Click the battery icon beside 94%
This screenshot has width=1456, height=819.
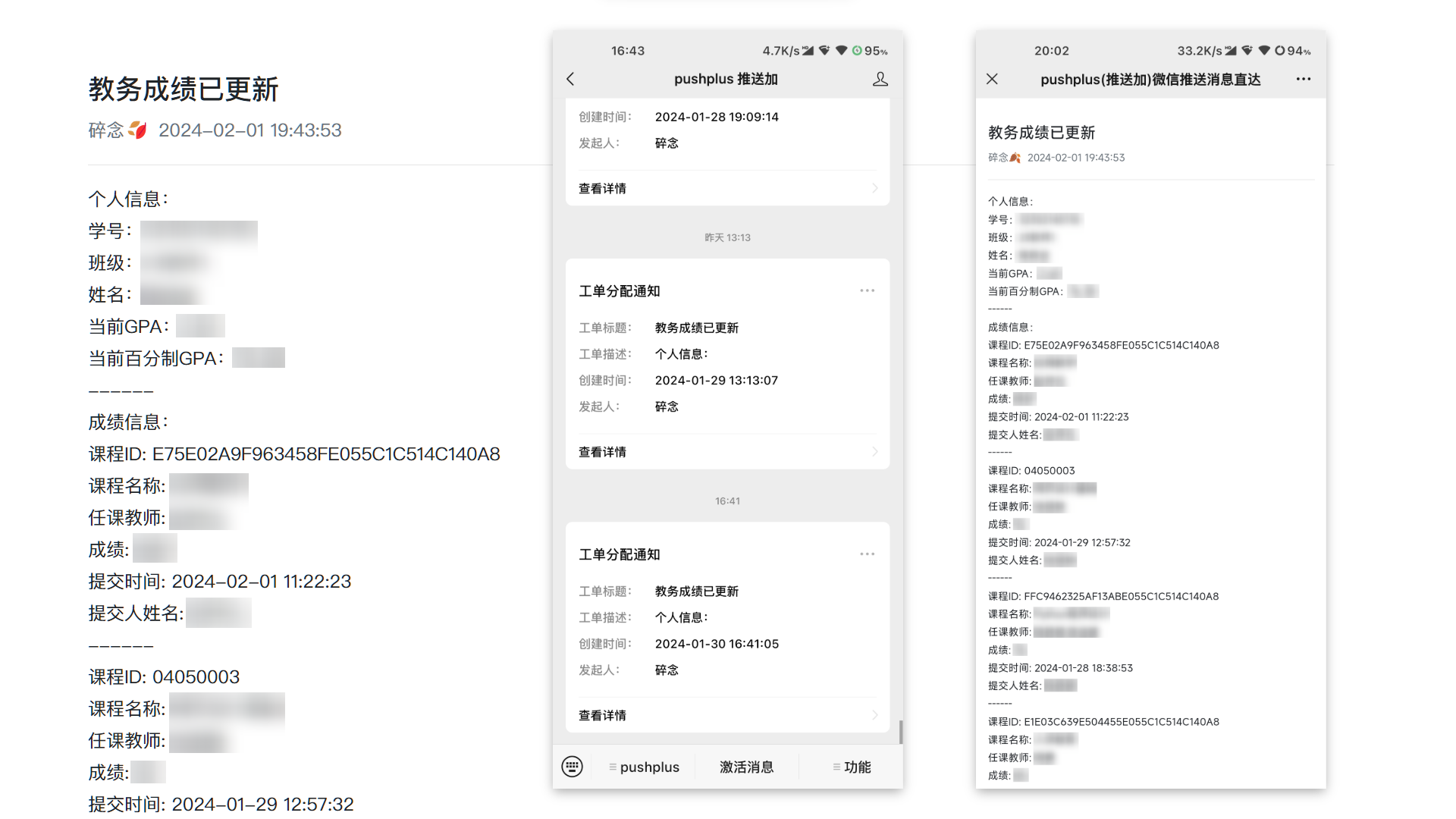tap(1280, 51)
